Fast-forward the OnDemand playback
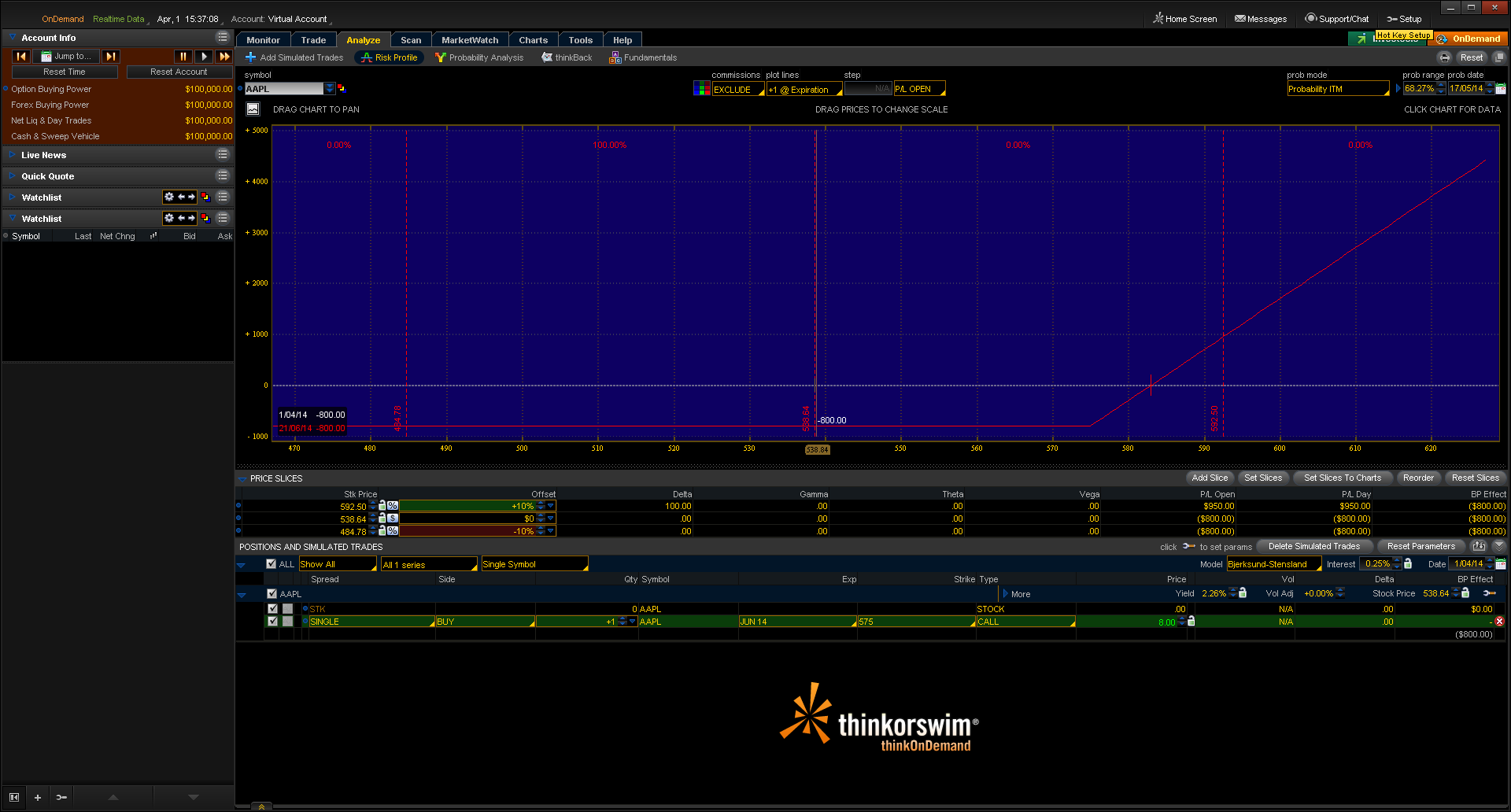Viewport: 1511px width, 812px height. pos(224,57)
